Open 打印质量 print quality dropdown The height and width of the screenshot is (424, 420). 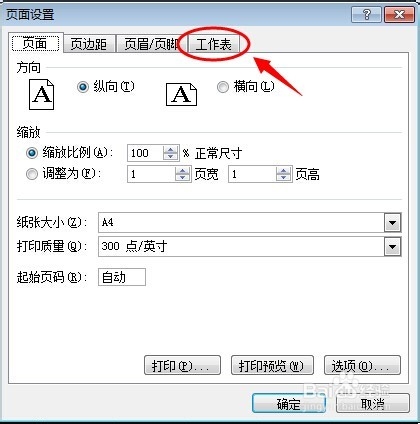click(392, 247)
